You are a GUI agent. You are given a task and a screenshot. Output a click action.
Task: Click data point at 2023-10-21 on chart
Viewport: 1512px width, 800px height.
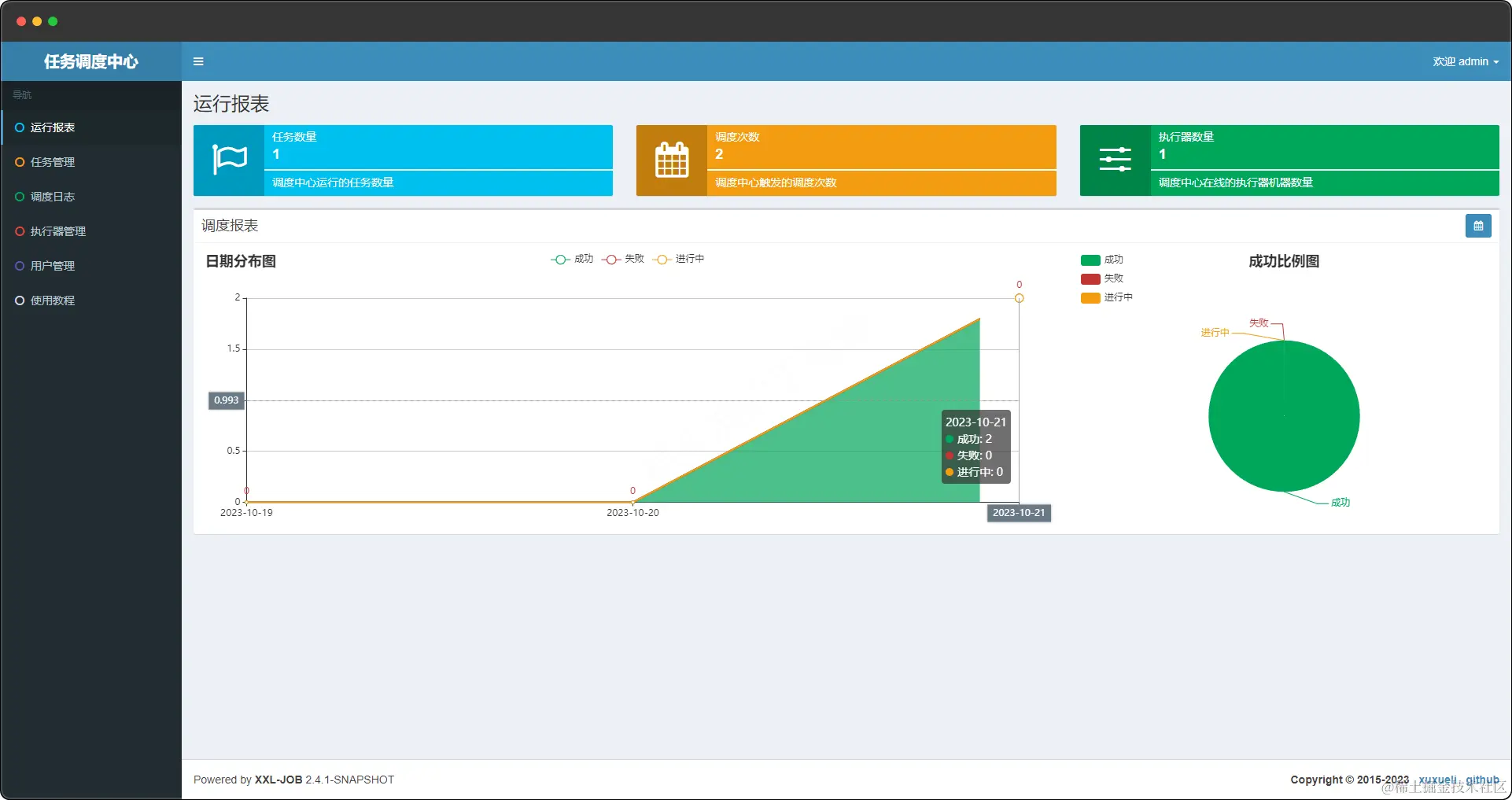click(x=1019, y=298)
